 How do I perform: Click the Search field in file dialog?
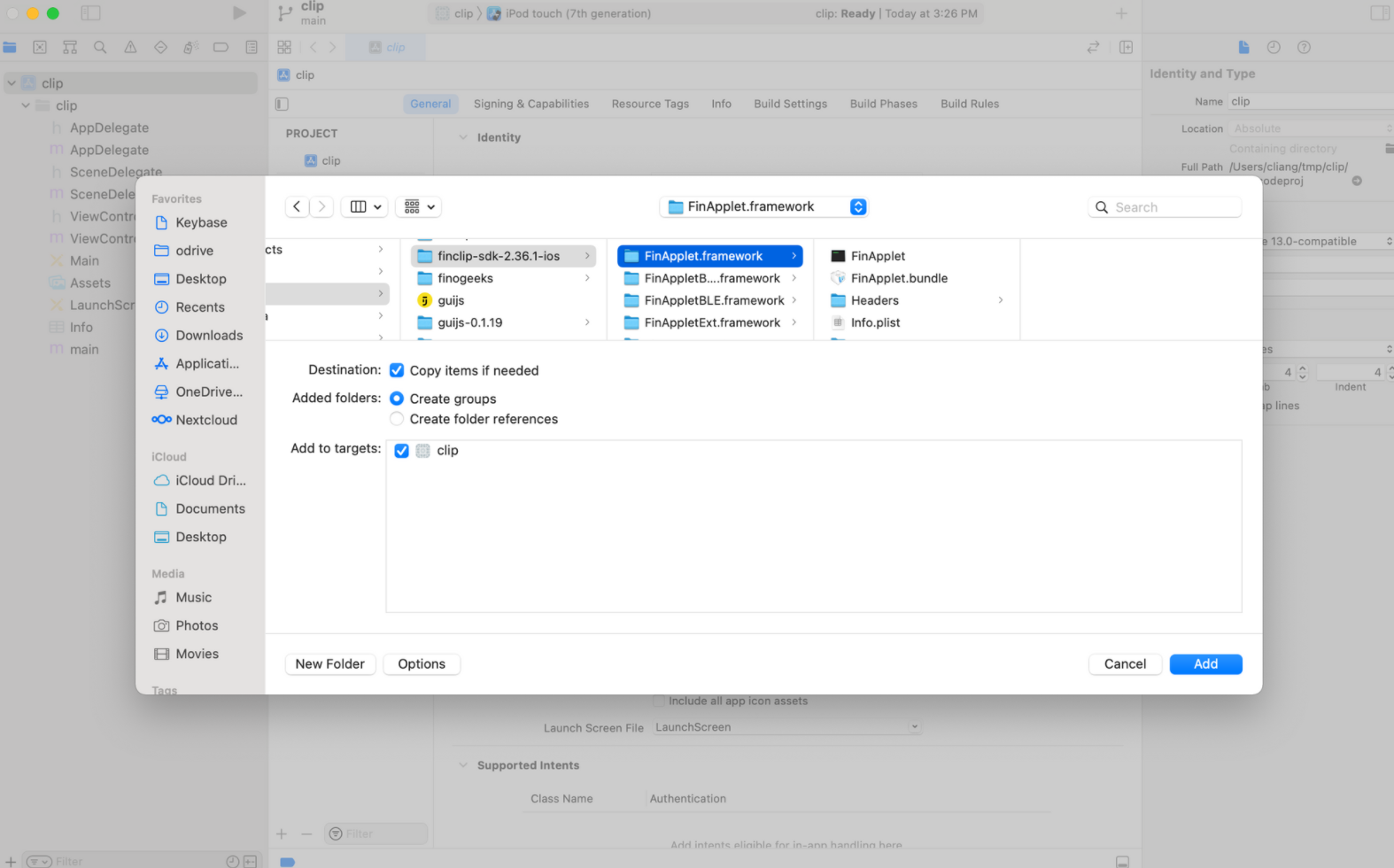[1165, 207]
